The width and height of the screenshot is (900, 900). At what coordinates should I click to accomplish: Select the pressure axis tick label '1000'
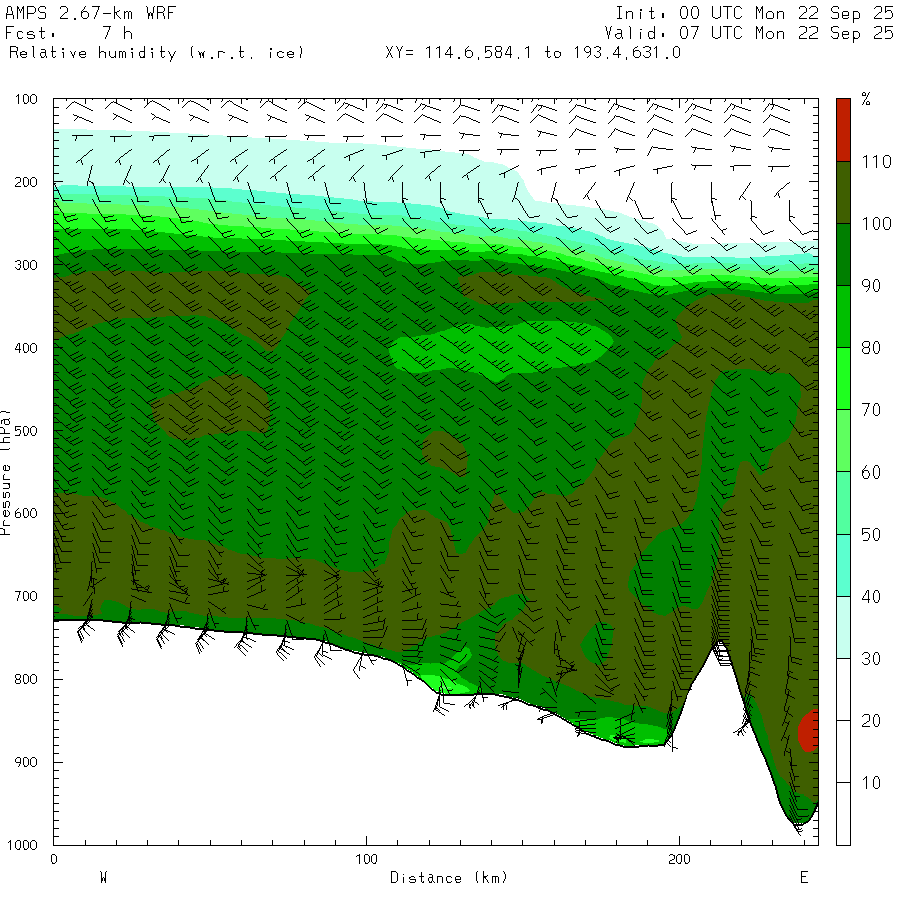pos(22,845)
